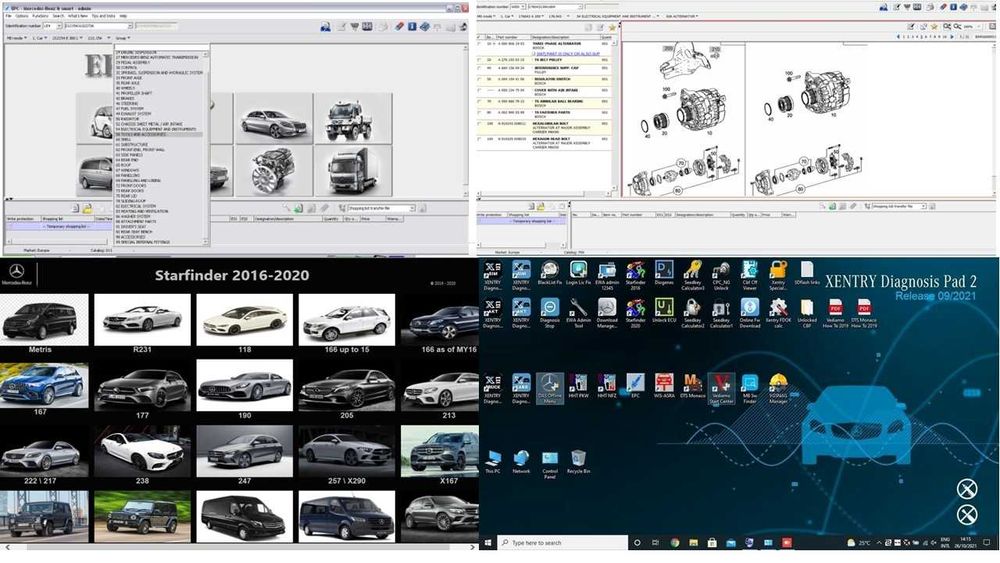Screen dimensions: 1000x563
Task: Click the star favorites icon above parts list
Action: click(612, 27)
